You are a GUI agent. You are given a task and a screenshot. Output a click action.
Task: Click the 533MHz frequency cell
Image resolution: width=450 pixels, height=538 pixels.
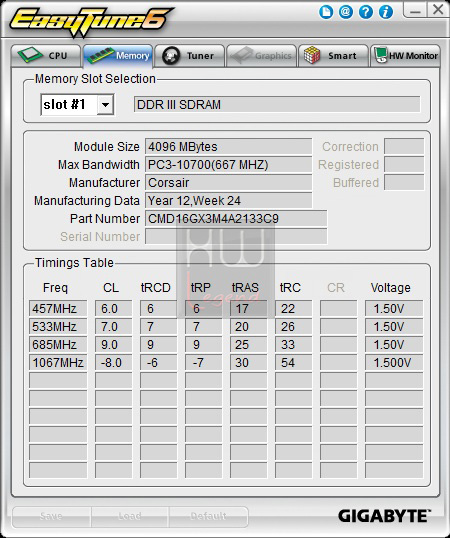tap(58, 326)
